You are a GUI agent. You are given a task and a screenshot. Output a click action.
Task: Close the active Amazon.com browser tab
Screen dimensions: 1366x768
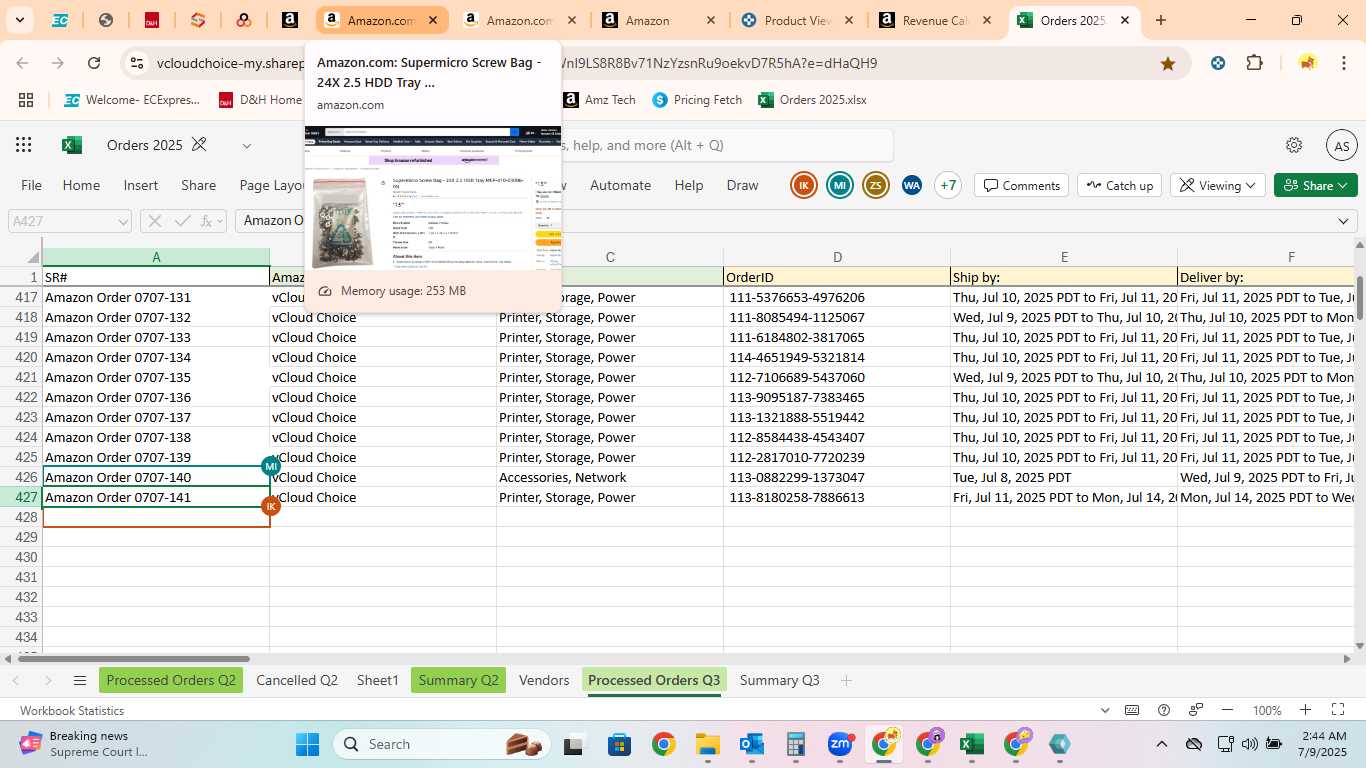pos(432,20)
